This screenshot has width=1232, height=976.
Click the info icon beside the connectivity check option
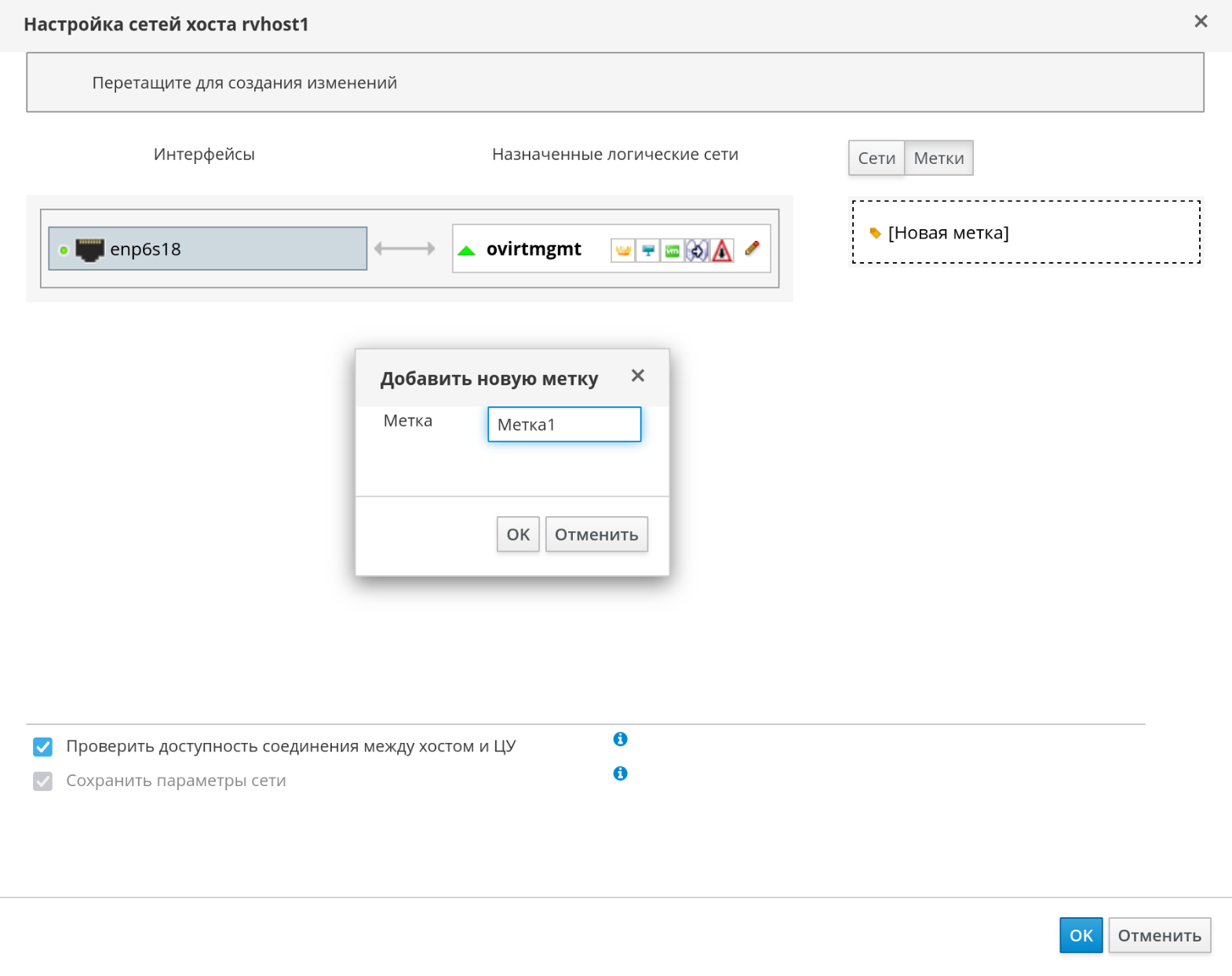coord(620,739)
